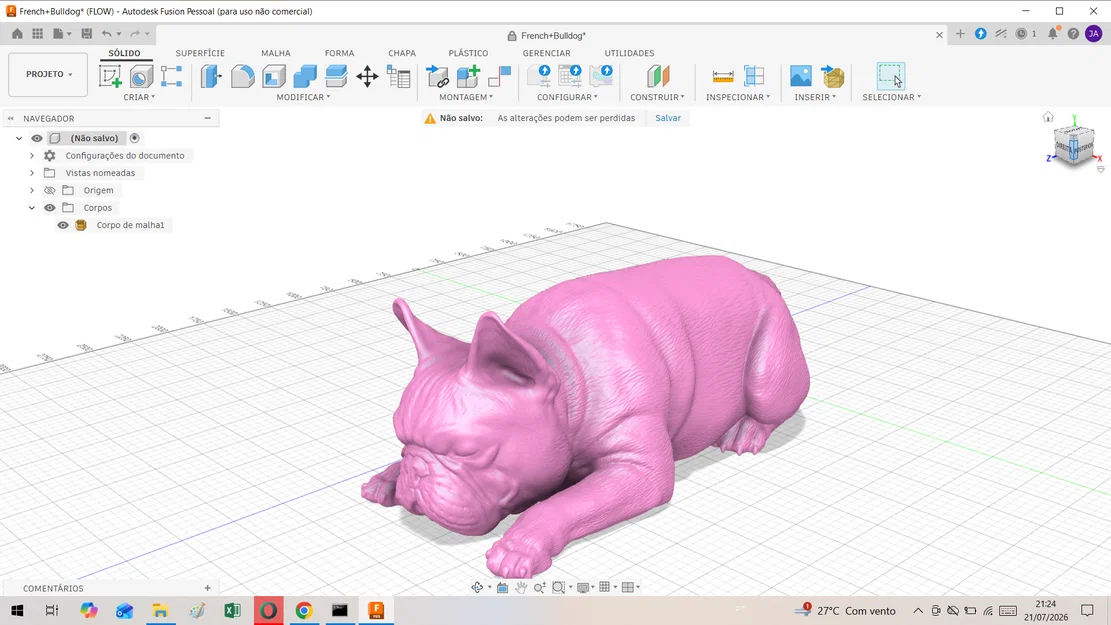Screen dimensions: 1111x625
Task: Collapse the Corpos tree node
Action: pos(32,208)
